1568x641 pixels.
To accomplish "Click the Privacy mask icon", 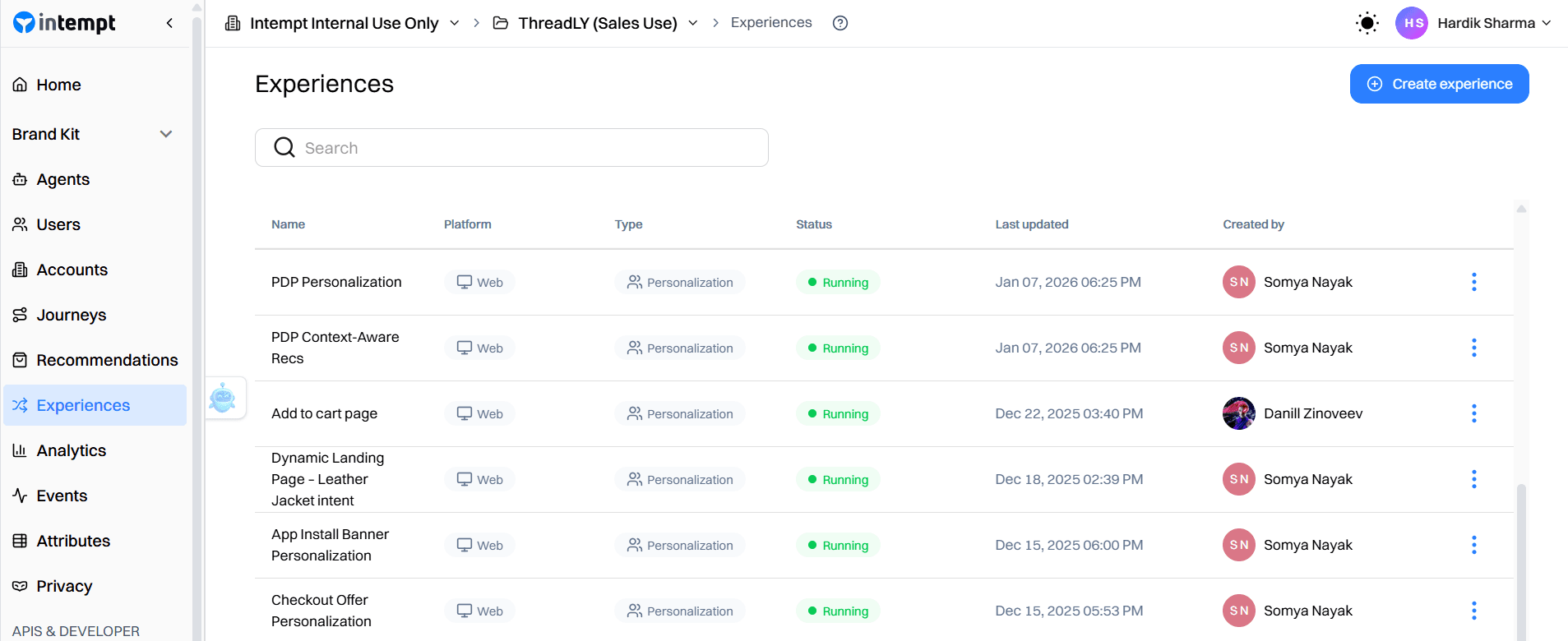I will (20, 586).
